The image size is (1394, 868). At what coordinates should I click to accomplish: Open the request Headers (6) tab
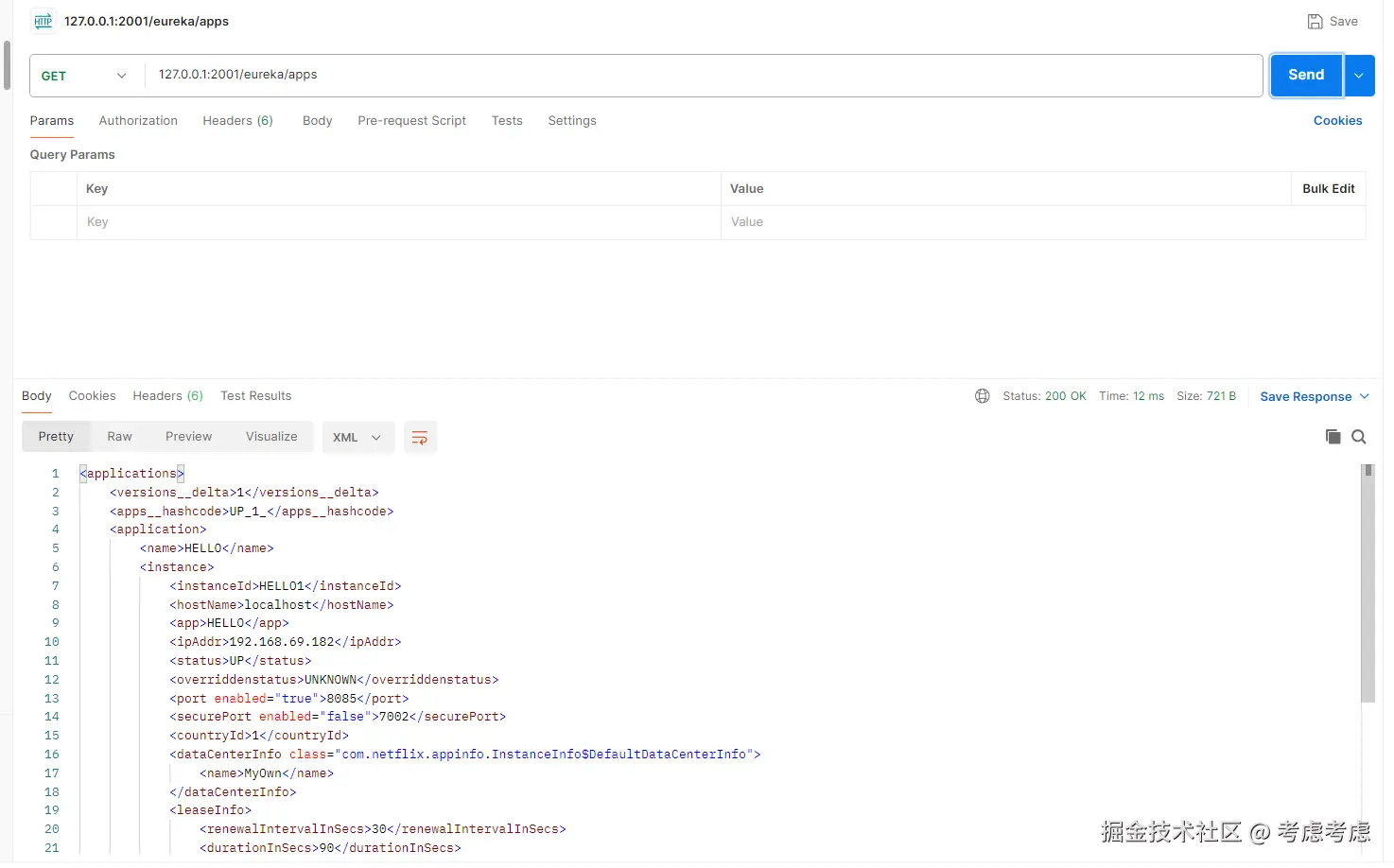click(237, 121)
